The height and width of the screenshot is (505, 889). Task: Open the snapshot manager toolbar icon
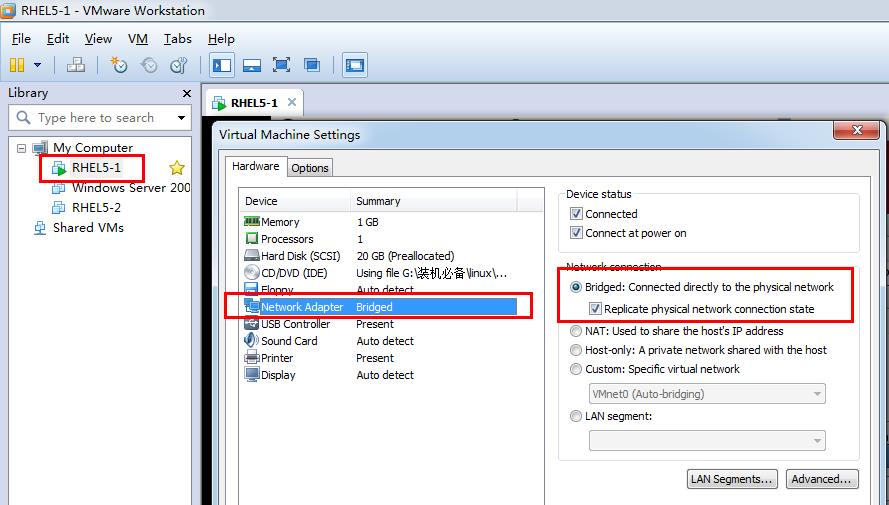coord(179,65)
